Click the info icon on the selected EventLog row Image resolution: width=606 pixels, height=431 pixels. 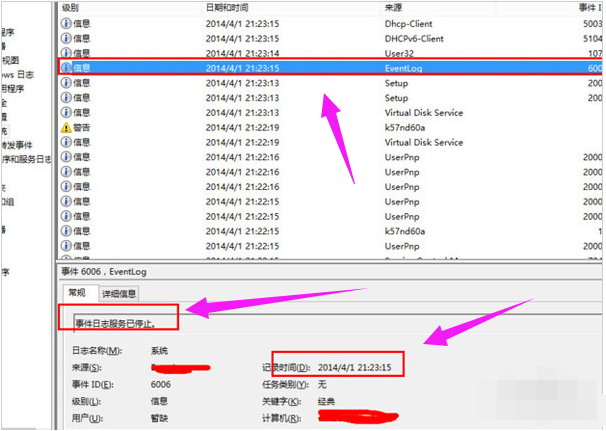tap(66, 67)
